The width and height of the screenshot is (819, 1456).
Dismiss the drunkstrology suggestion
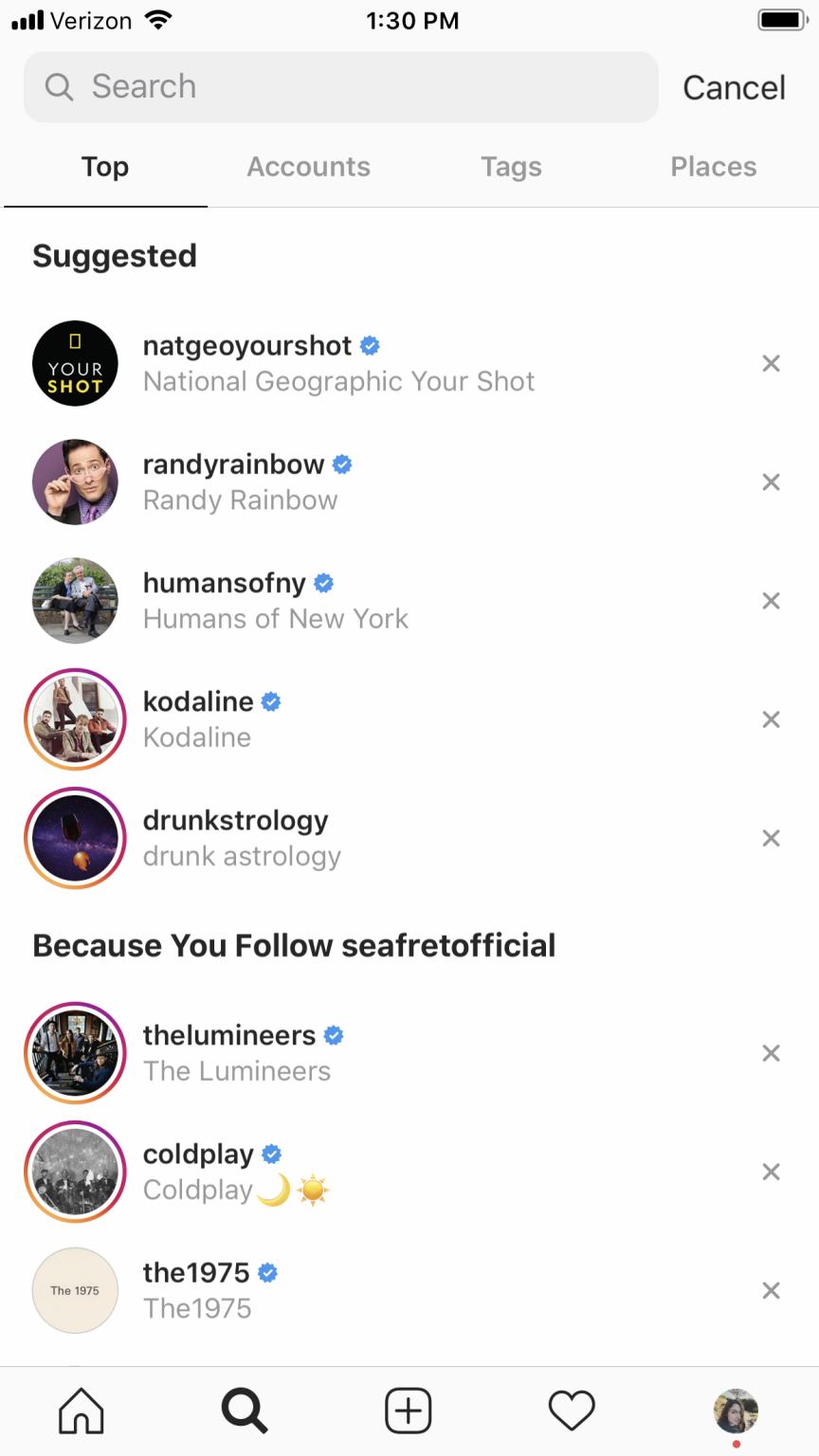(x=771, y=838)
